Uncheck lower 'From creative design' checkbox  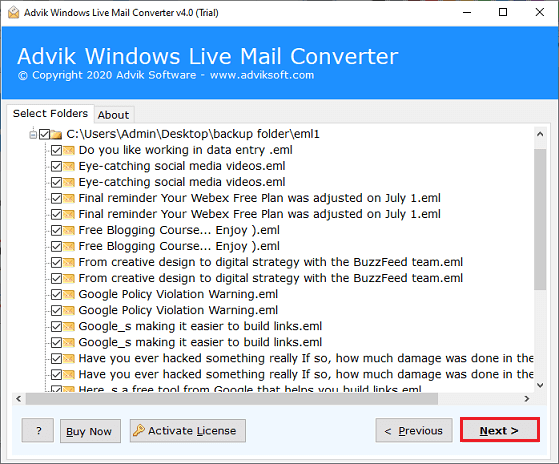coord(56,279)
